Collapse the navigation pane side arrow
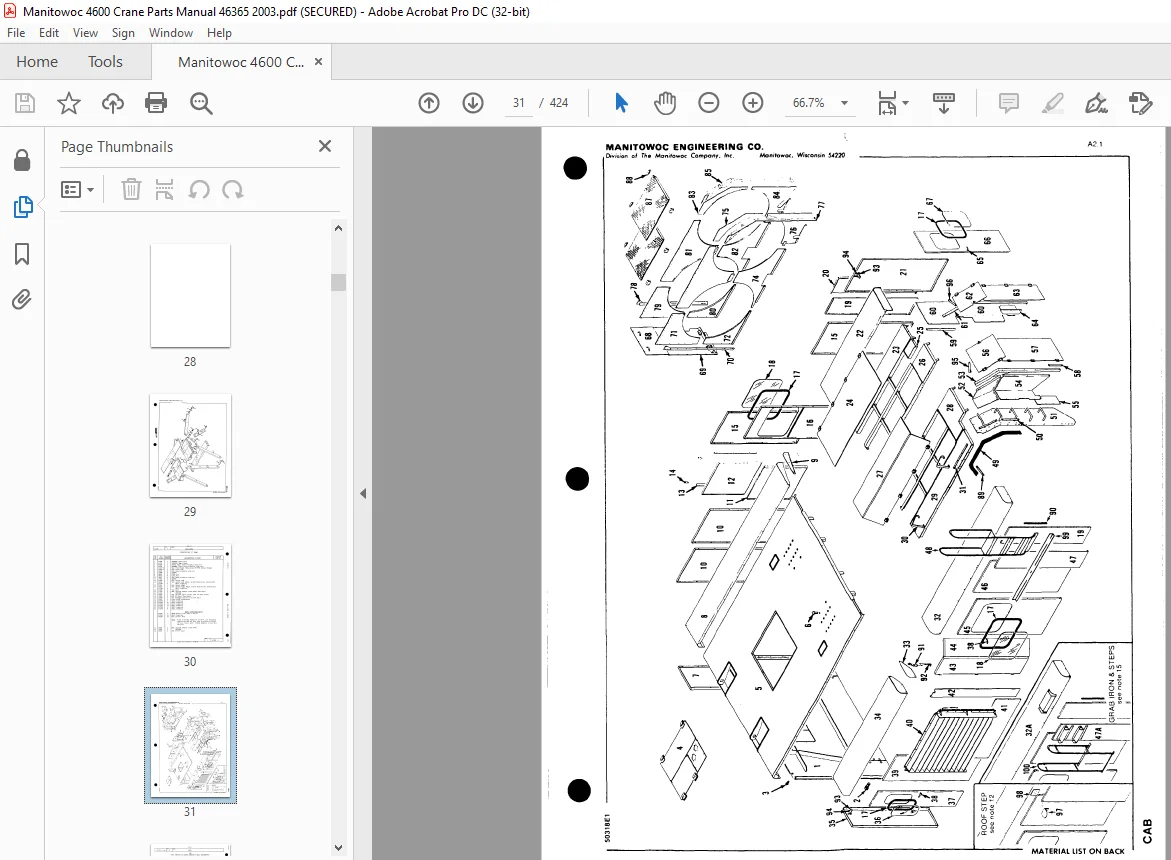Viewport: 1171px width, 860px height. click(363, 493)
